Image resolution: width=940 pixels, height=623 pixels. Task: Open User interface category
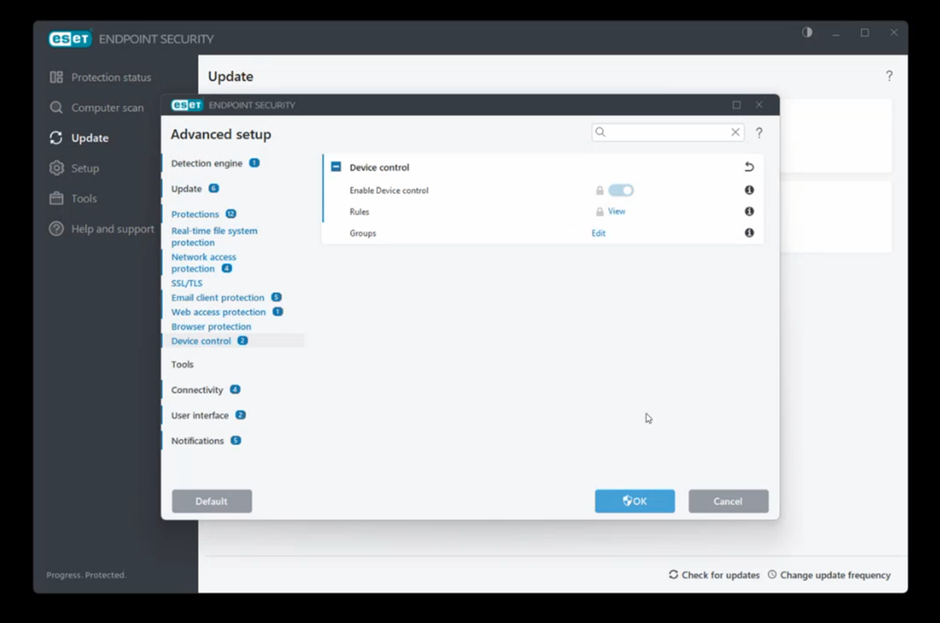(200, 416)
